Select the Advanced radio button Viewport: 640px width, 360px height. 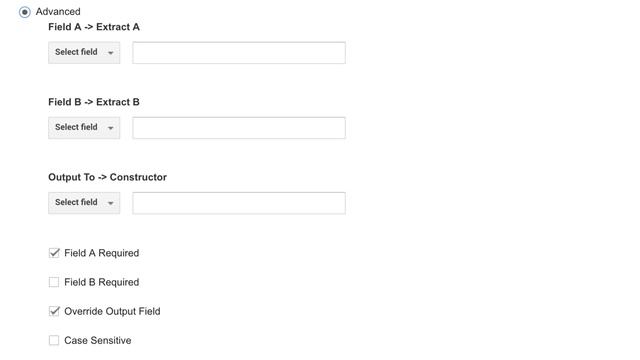click(x=24, y=12)
